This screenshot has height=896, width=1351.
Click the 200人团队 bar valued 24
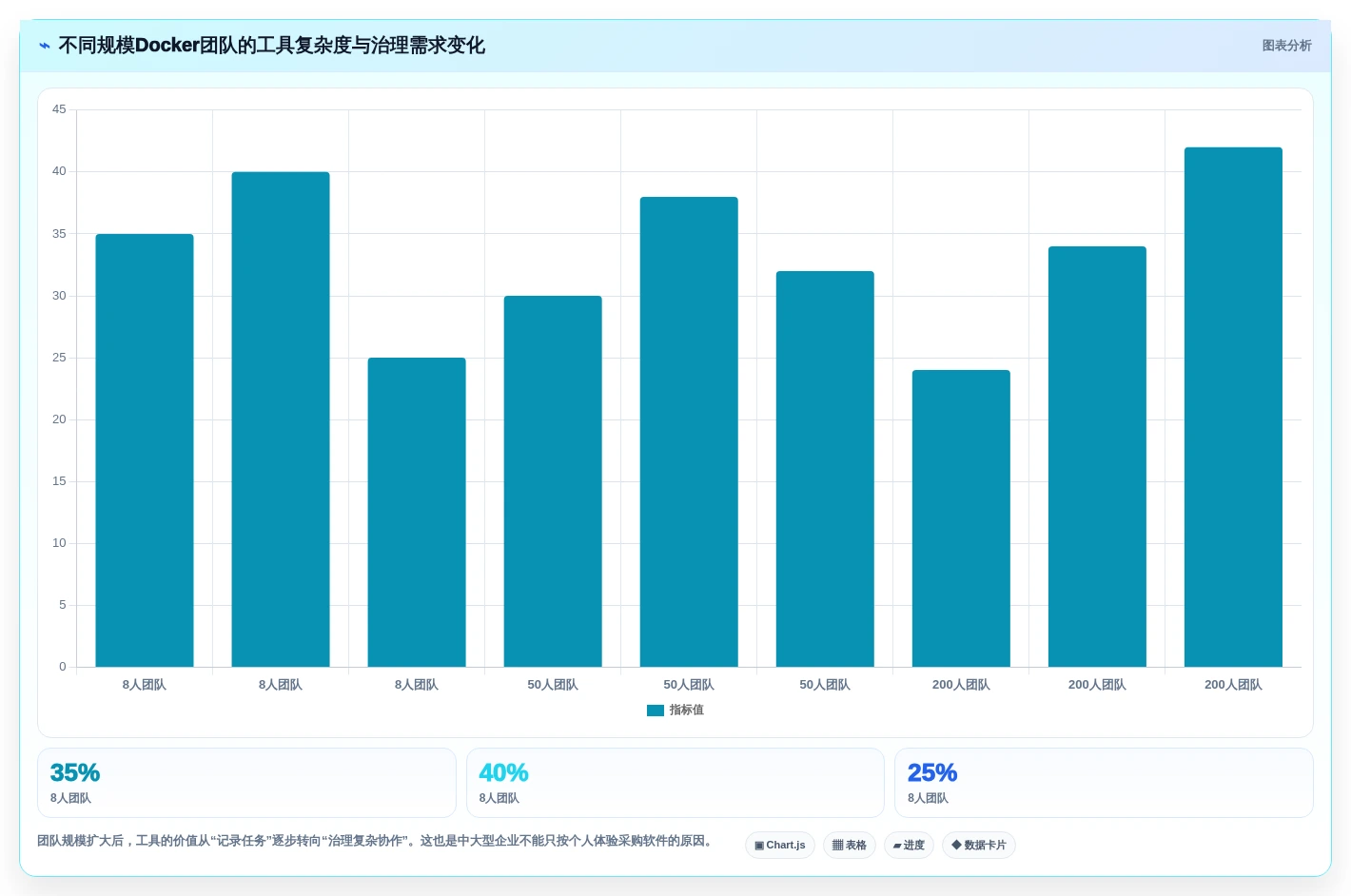[x=961, y=518]
